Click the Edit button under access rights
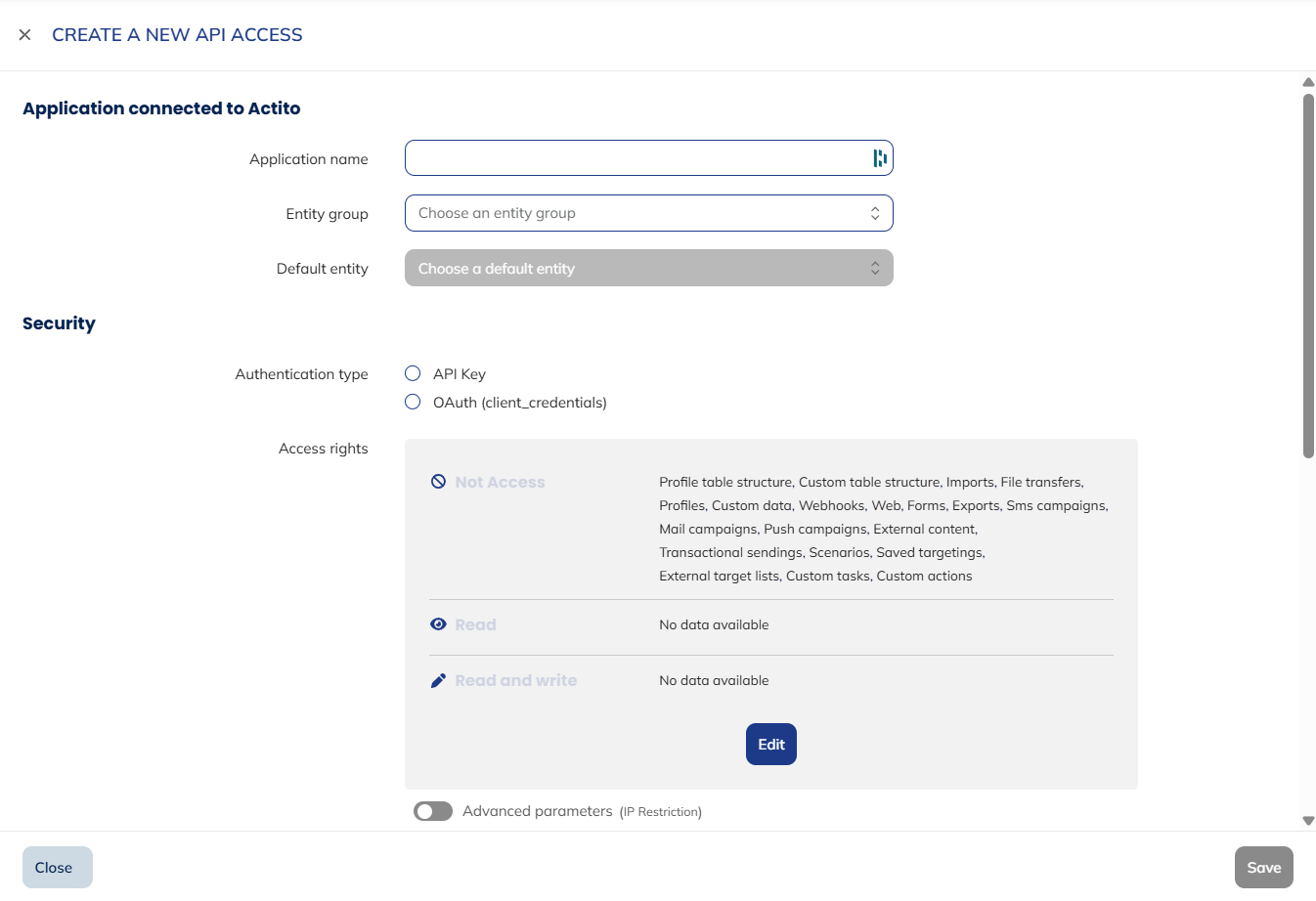Viewport: 1316px width, 901px height. pyautogui.click(x=770, y=744)
